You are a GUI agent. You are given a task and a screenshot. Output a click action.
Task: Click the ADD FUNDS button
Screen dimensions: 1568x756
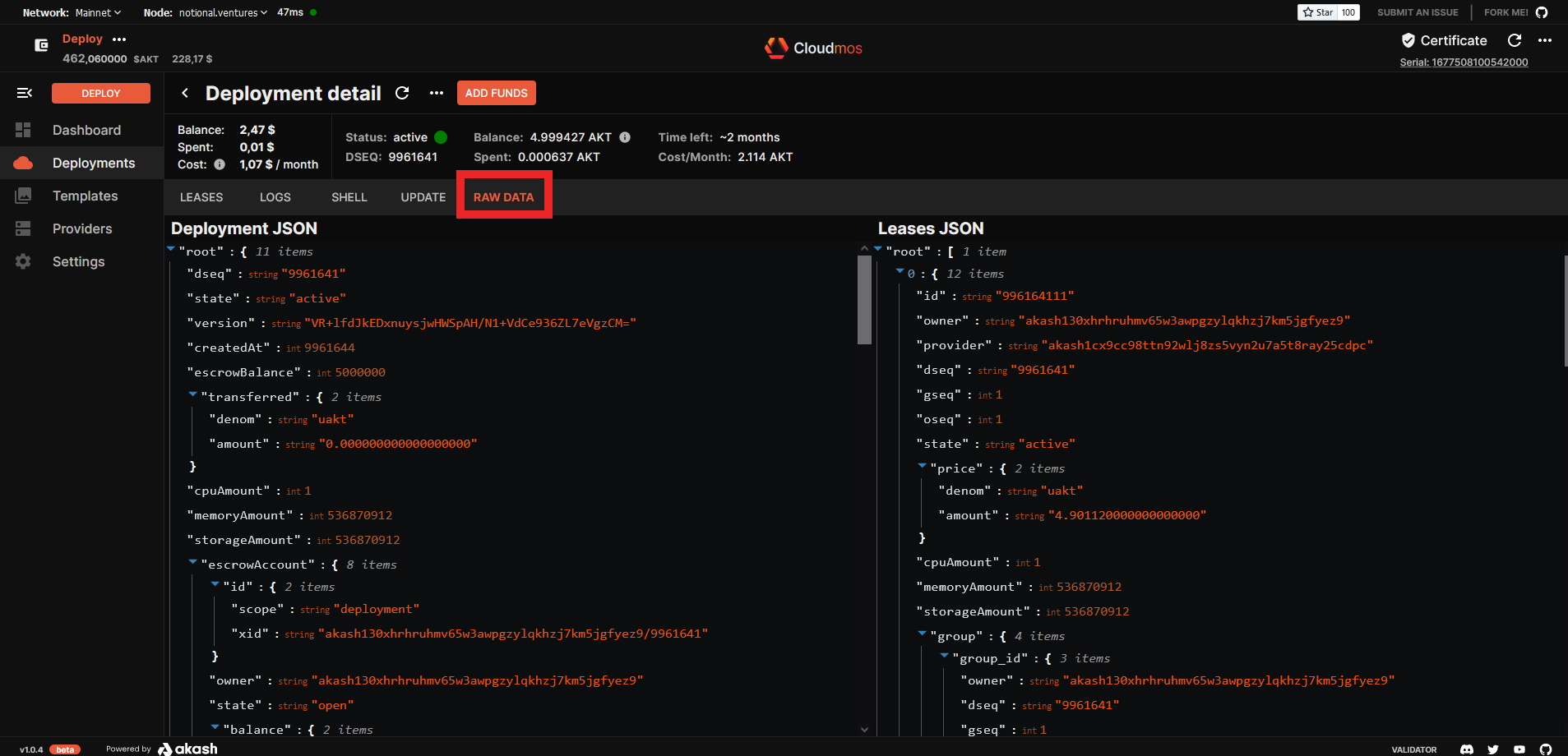point(496,93)
